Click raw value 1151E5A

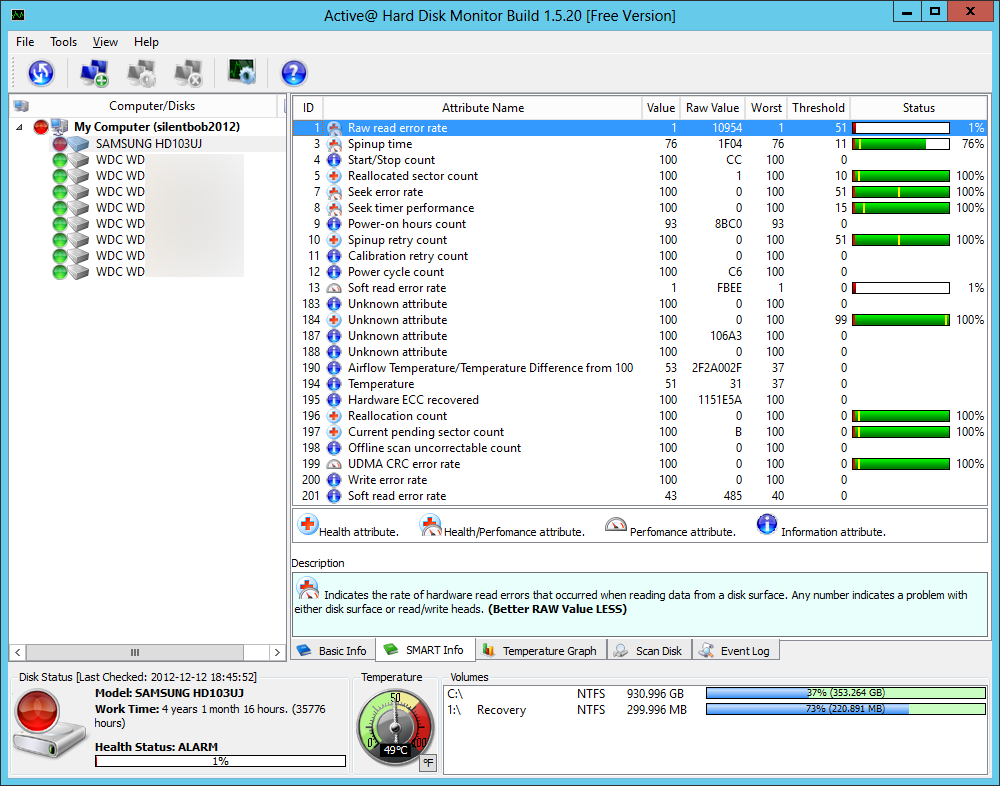pyautogui.click(x=719, y=400)
